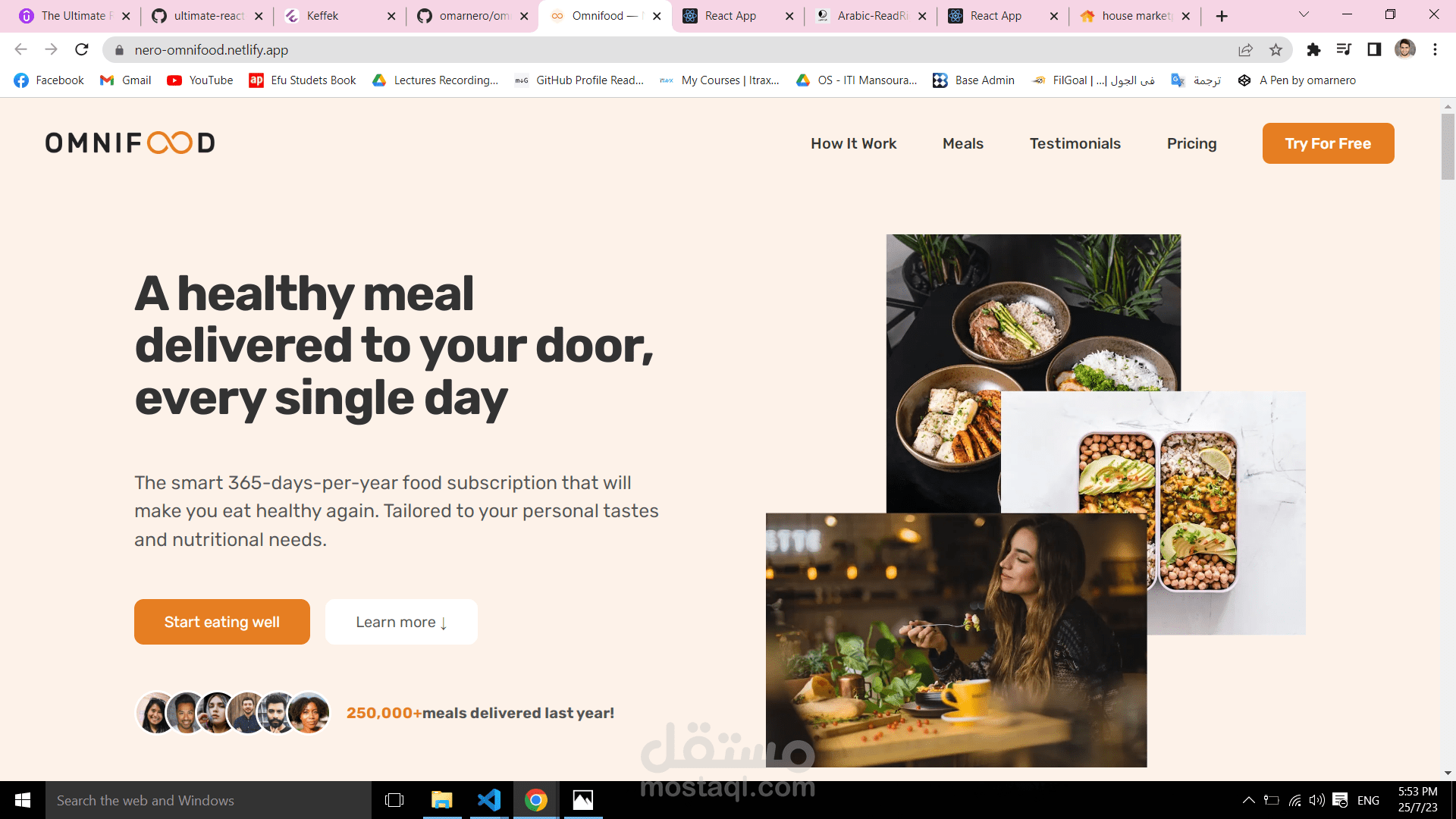Go to Meals section
This screenshot has width=1456, height=819.
tap(962, 143)
